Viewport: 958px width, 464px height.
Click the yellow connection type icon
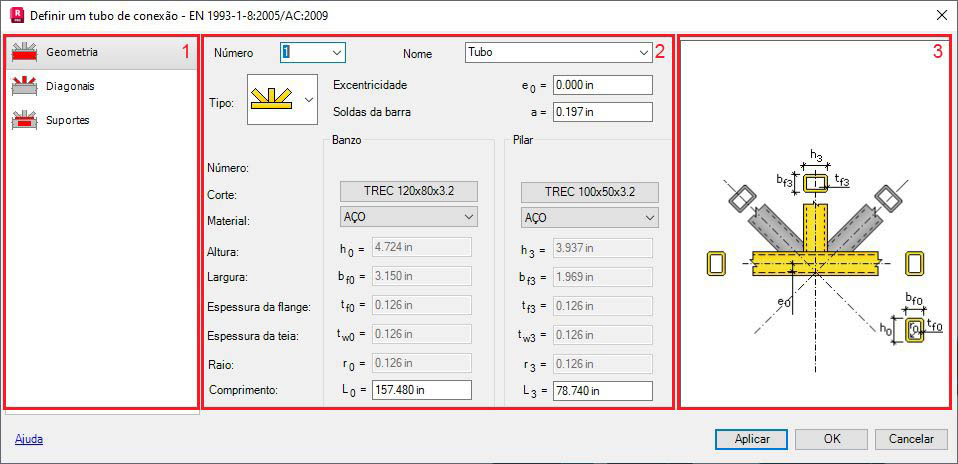[272, 99]
